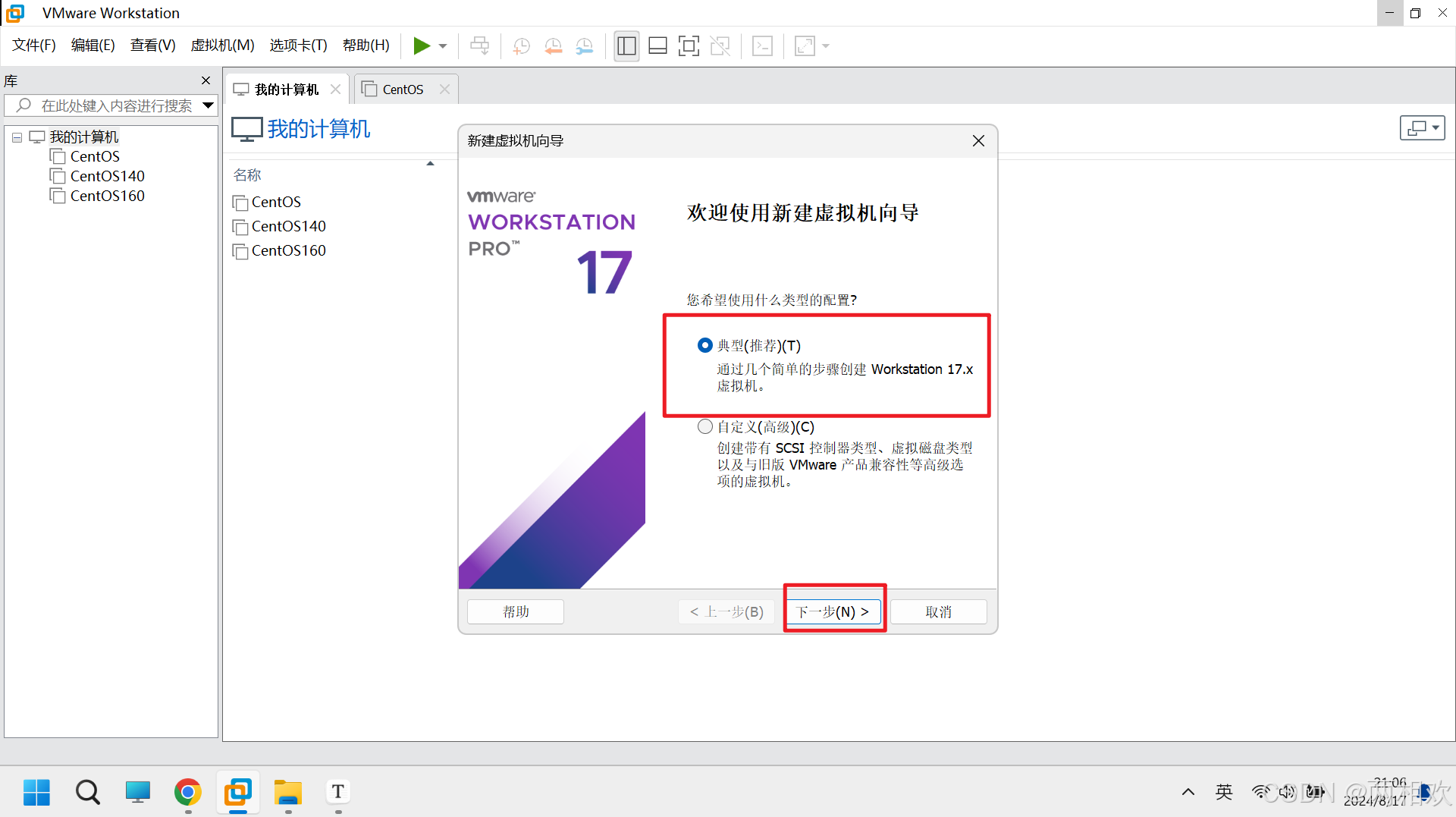Open the Windows Start menu

pos(36,792)
